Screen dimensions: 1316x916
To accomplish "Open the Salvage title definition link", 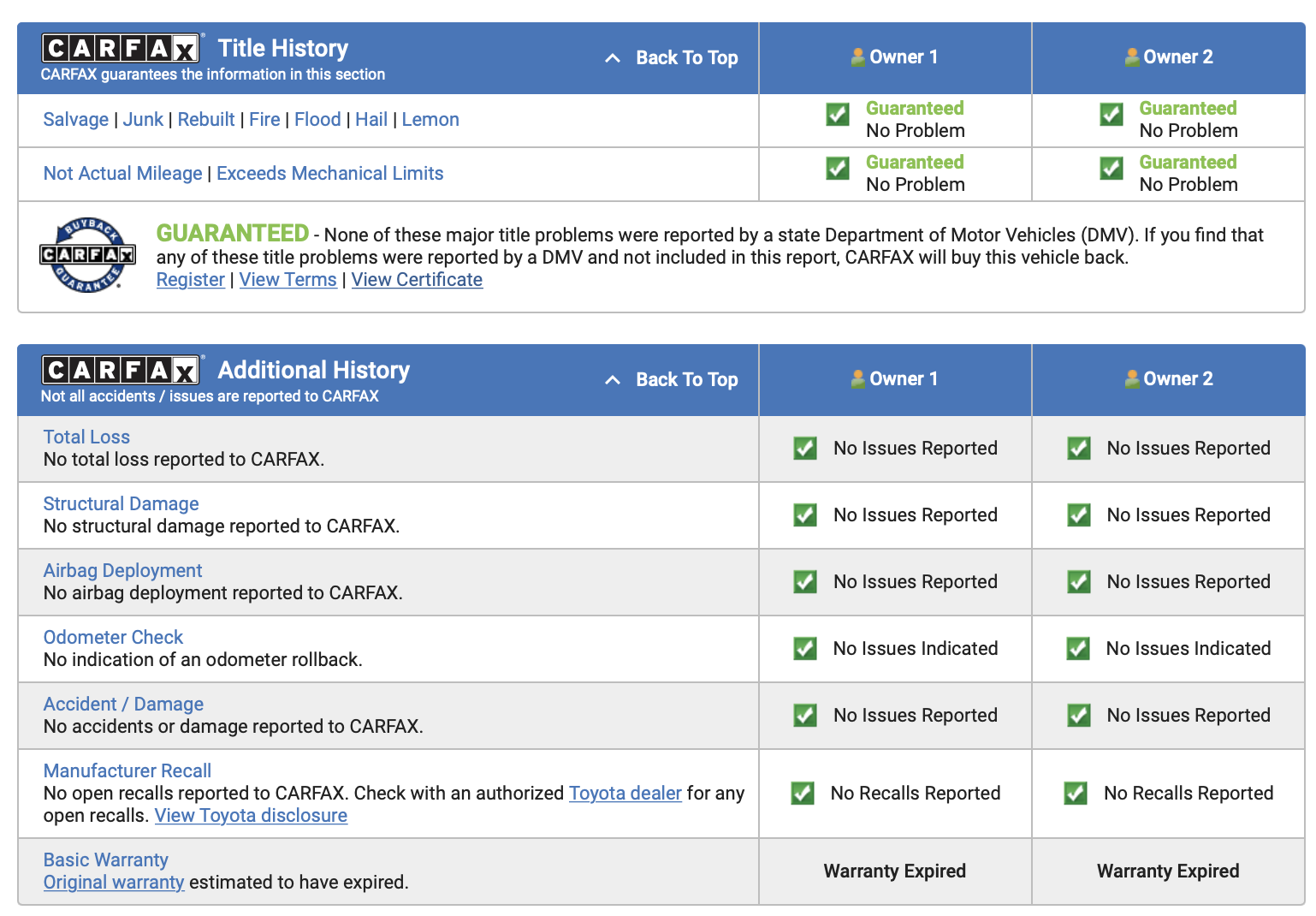I will 76,120.
